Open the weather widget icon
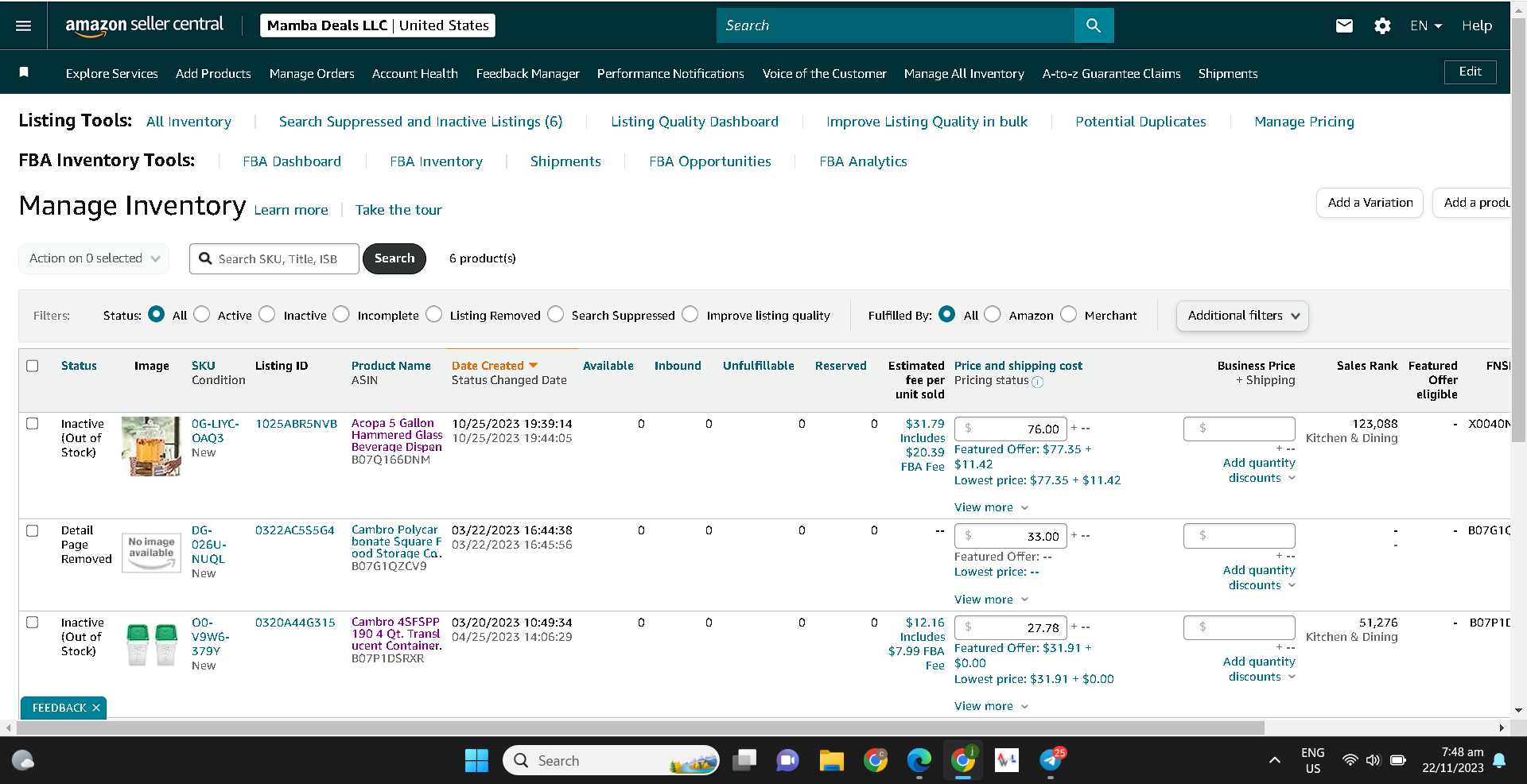 pos(23,761)
